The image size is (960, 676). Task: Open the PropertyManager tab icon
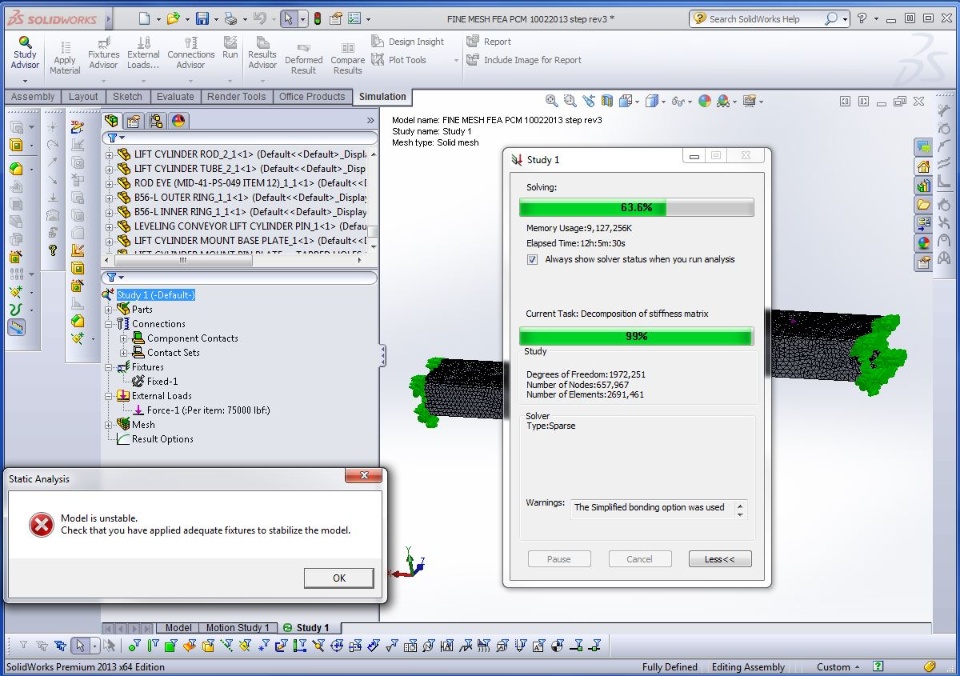pos(133,121)
